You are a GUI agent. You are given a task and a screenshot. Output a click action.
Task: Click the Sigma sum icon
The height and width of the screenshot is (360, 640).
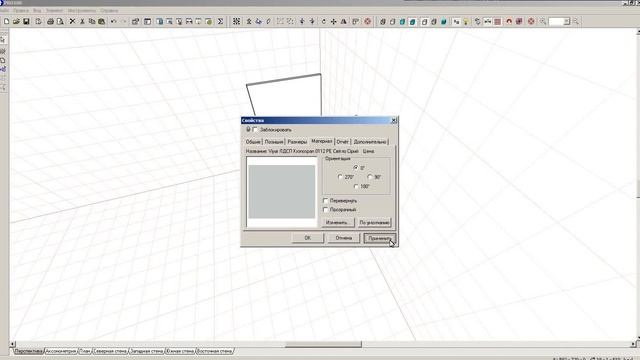click(x=220, y=21)
